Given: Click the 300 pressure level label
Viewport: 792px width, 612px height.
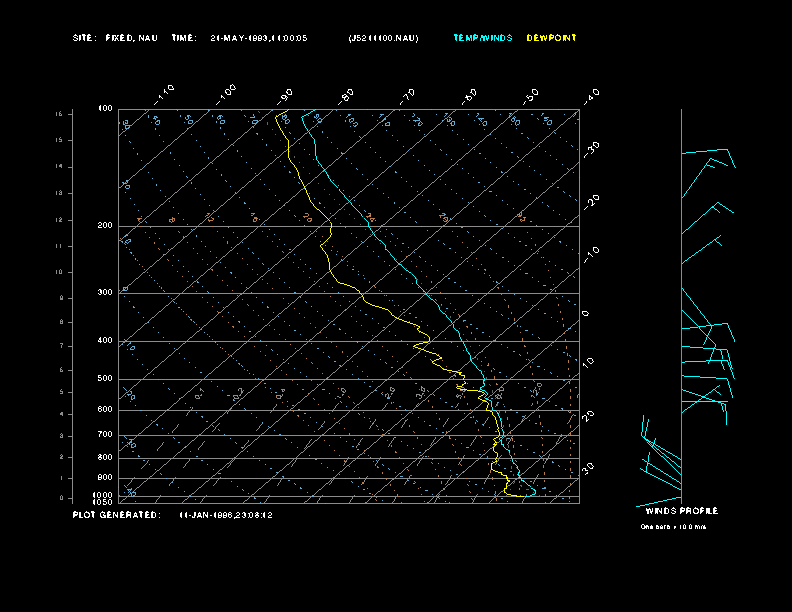Looking at the screenshot, I should tap(105, 293).
